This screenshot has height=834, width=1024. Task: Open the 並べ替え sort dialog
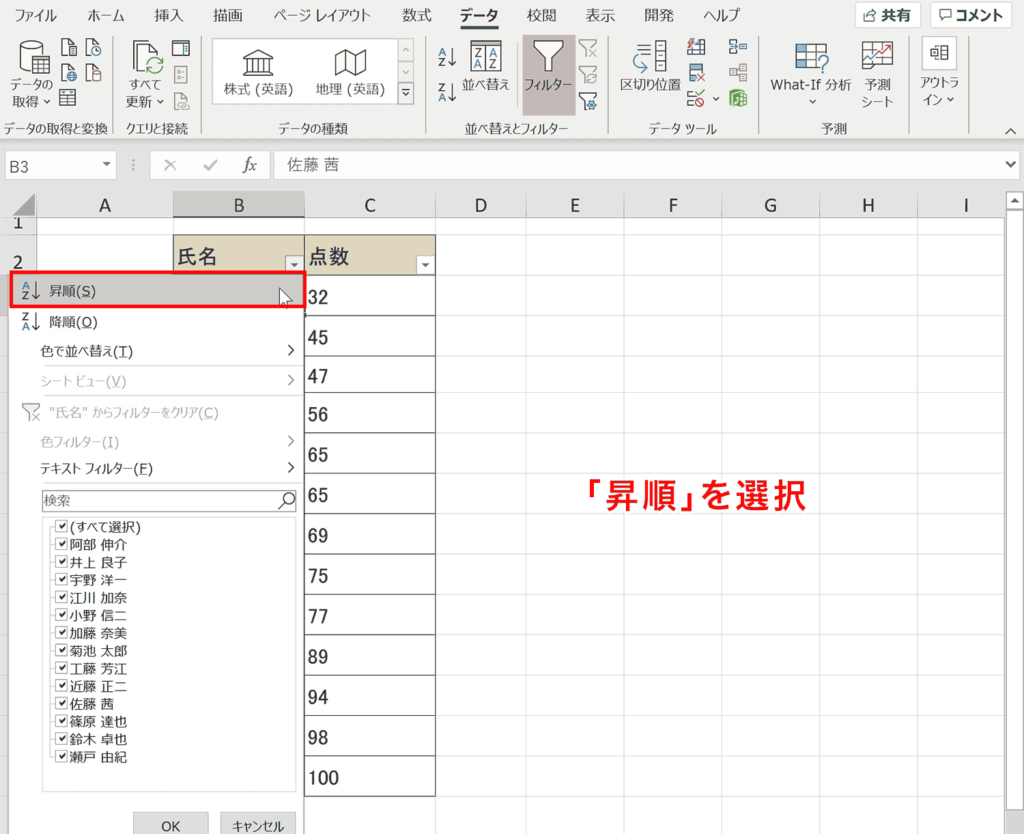click(x=485, y=66)
